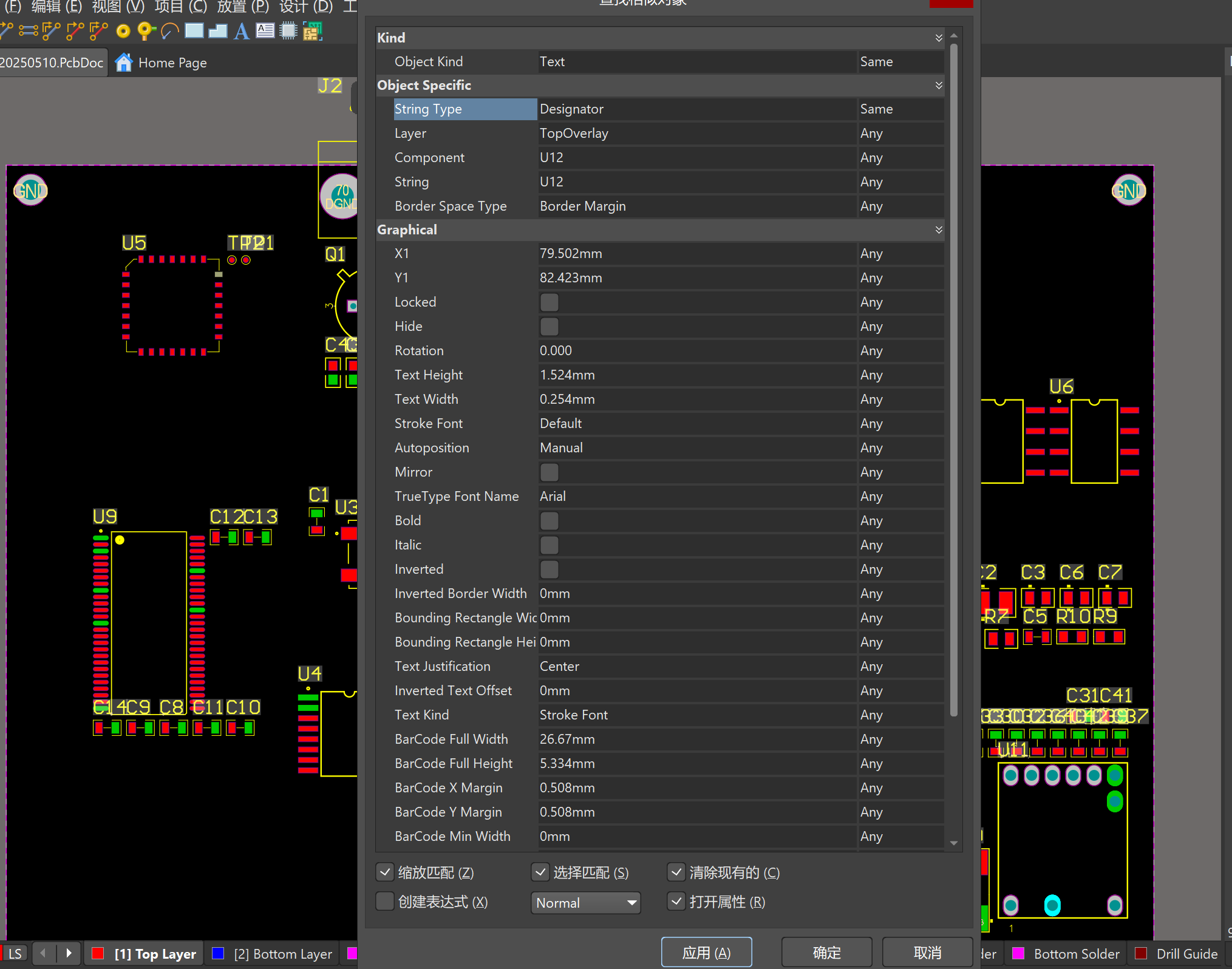
Task: Click the Text Height value field
Action: [x=696, y=375]
